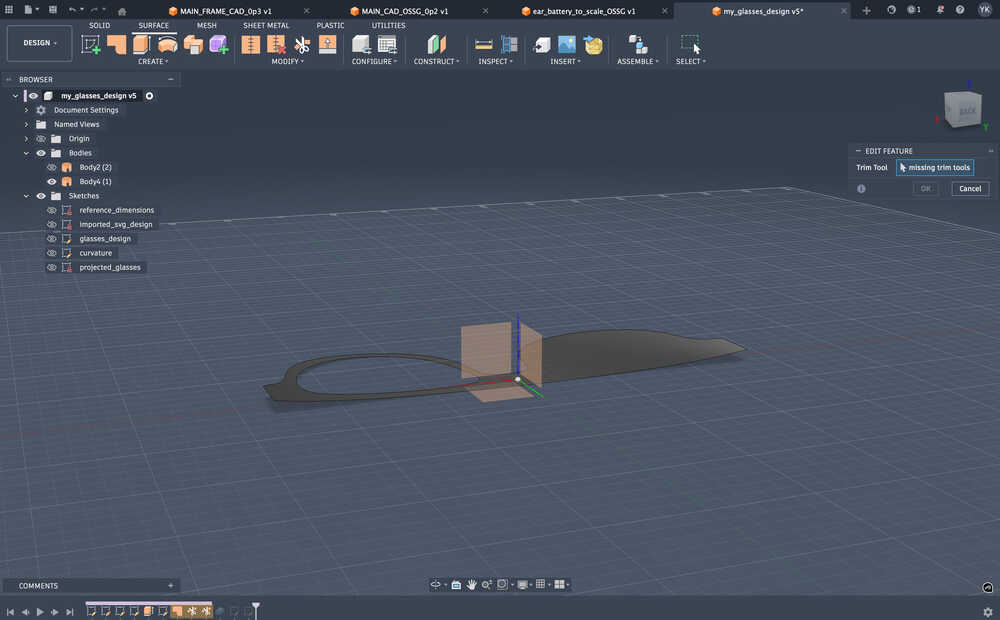Select the Trim scissors tool

click(302, 45)
